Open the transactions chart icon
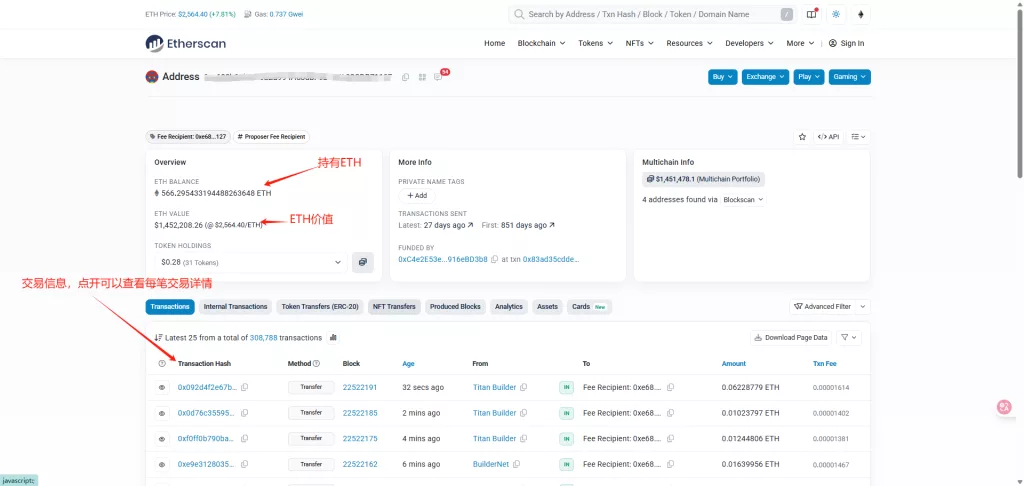 coord(333,338)
